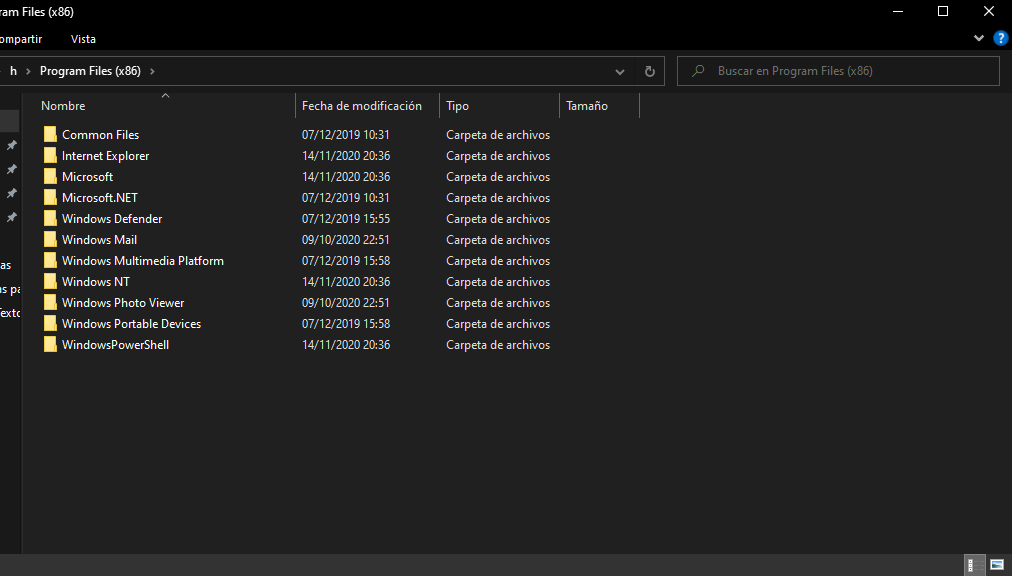Click the Windows NT folder icon

click(x=50, y=282)
